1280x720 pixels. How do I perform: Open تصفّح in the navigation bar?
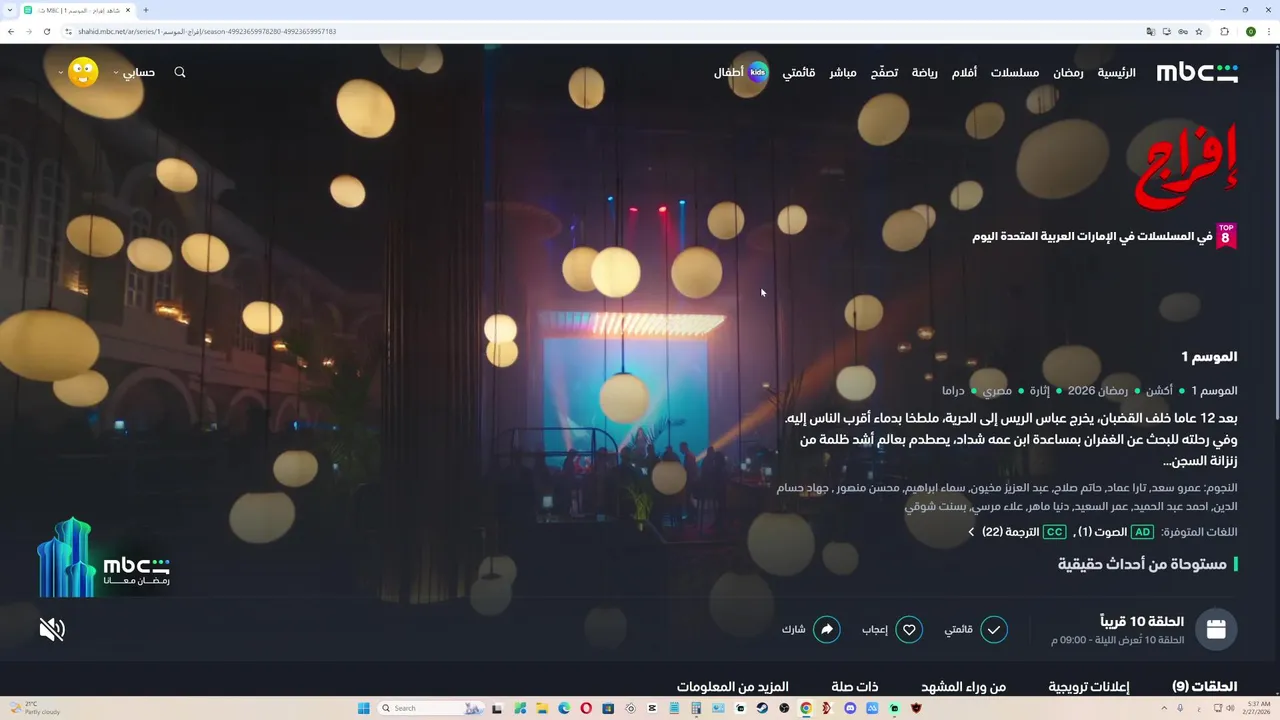coord(884,72)
